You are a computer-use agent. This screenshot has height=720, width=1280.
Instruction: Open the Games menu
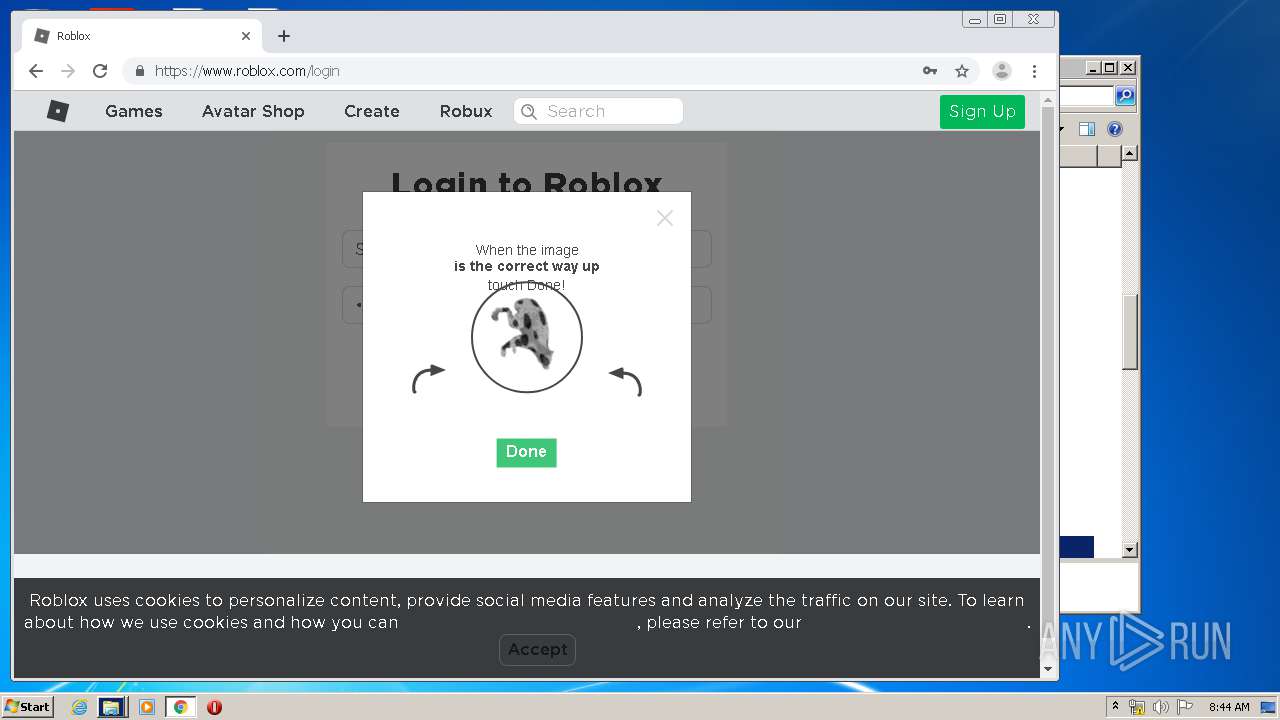[134, 111]
